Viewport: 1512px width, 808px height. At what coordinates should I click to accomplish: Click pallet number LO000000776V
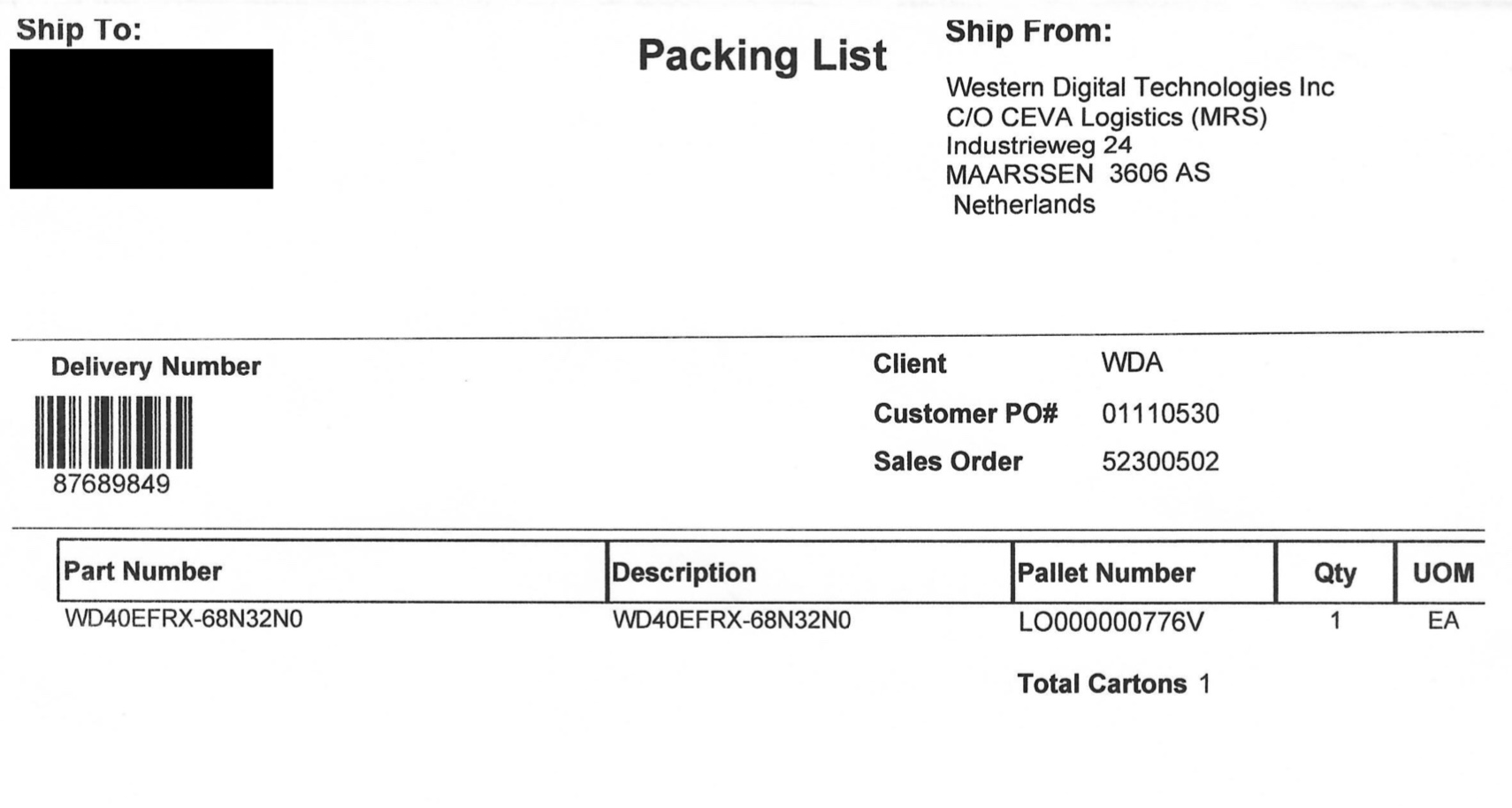(x=1111, y=622)
